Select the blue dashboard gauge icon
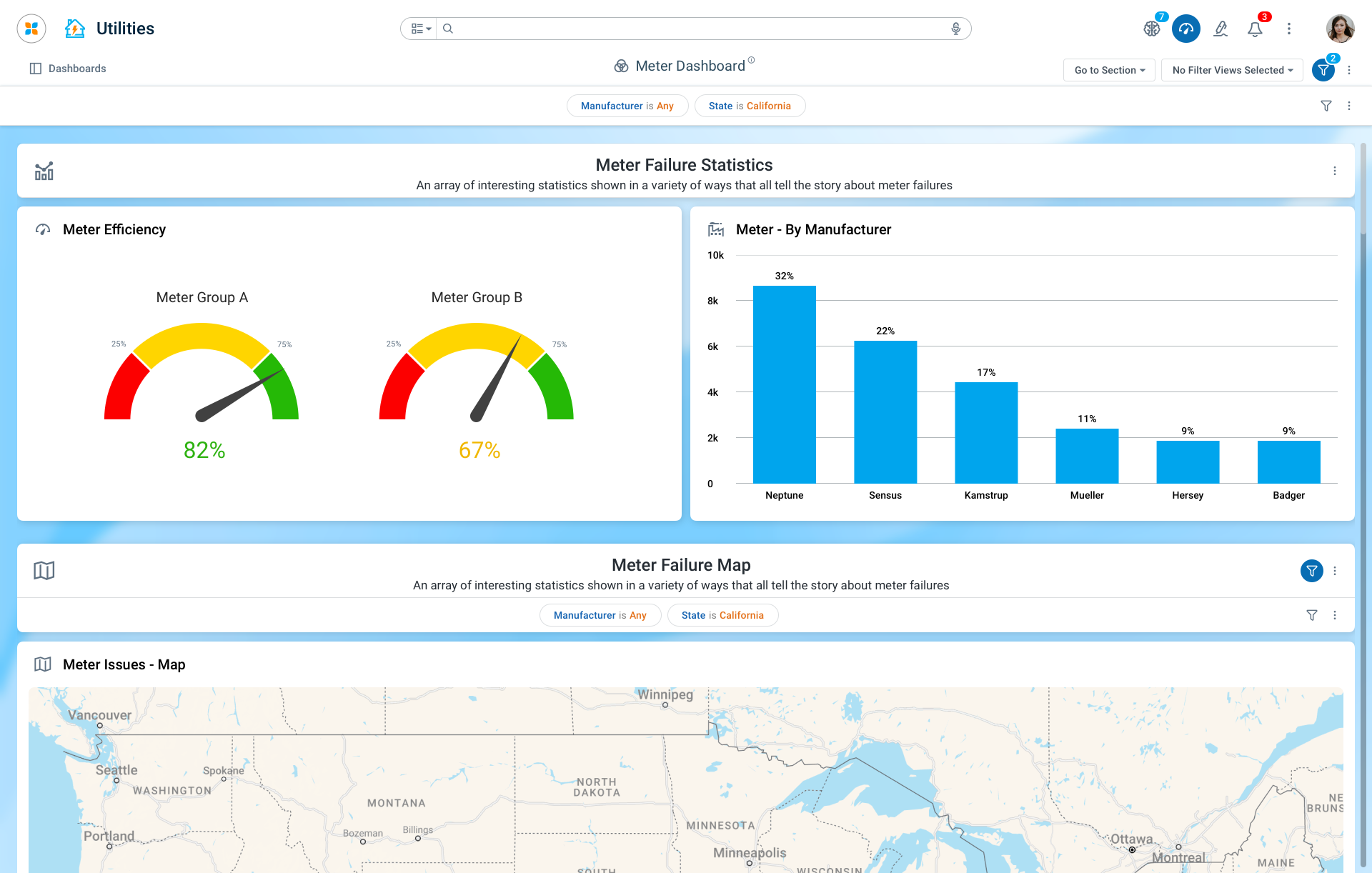The image size is (1372, 873). coord(1185,29)
